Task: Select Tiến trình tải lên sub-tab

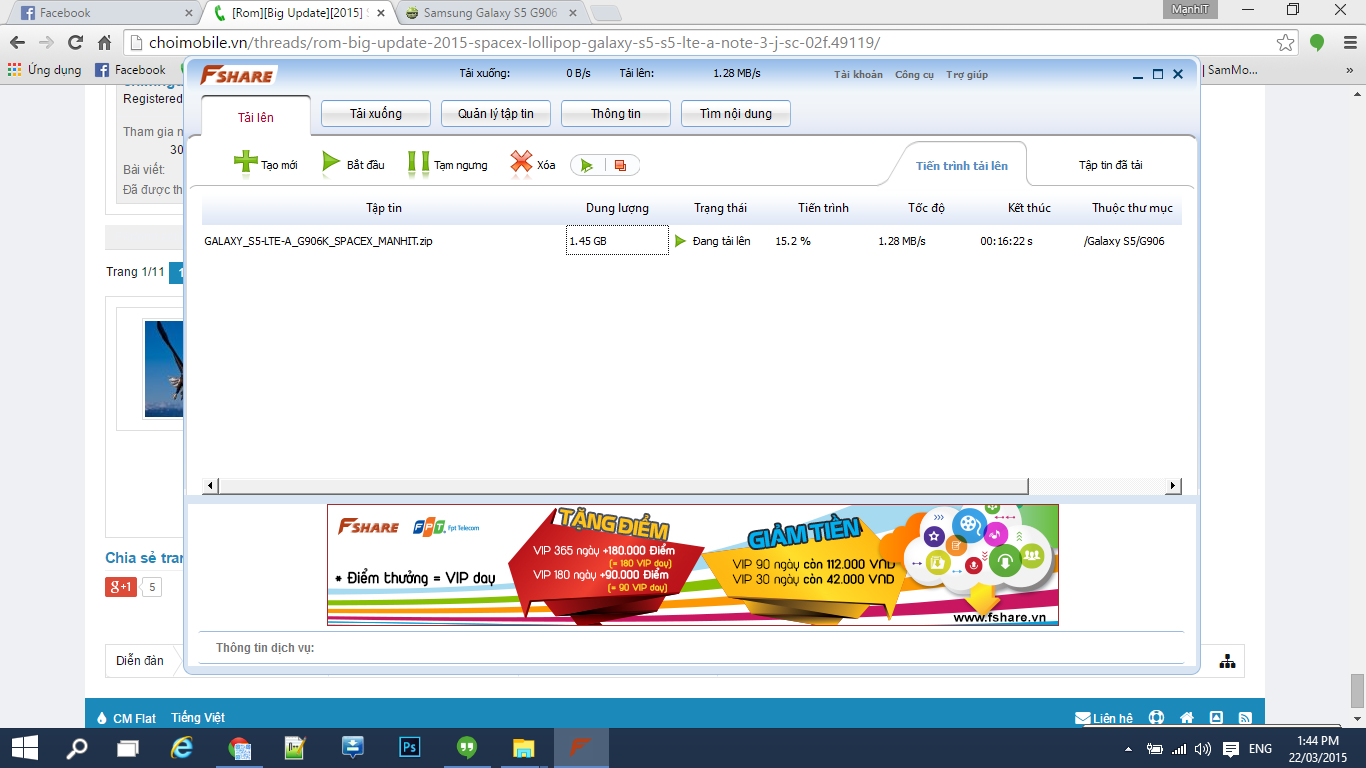Action: coord(962,166)
